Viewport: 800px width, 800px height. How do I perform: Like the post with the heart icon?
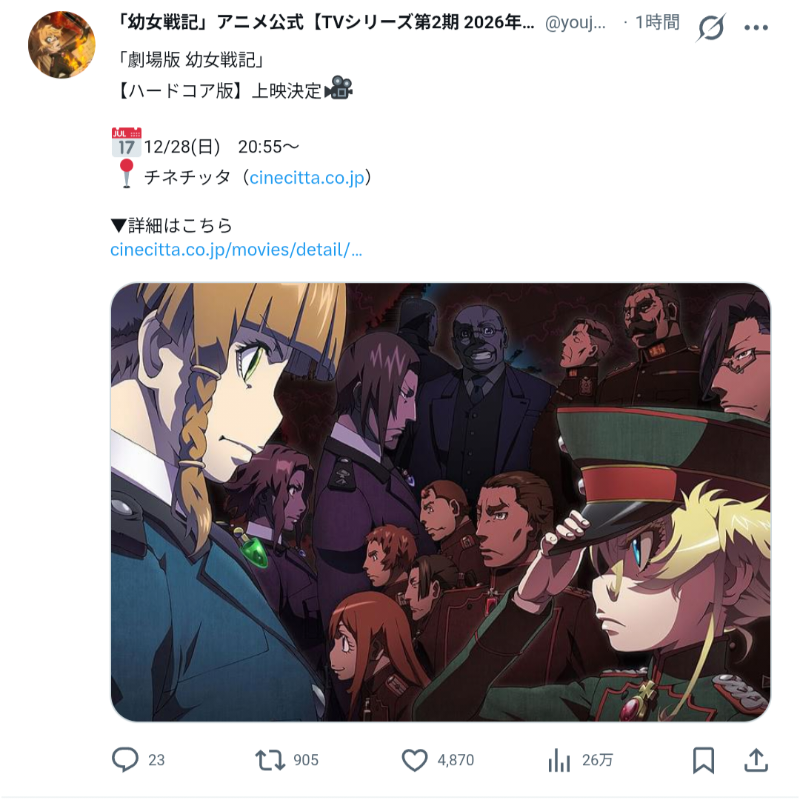coord(414,760)
